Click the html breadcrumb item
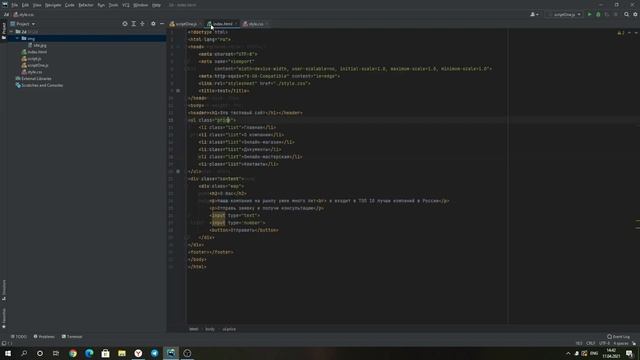Screen dimensions: 640x360 [x=194, y=329]
